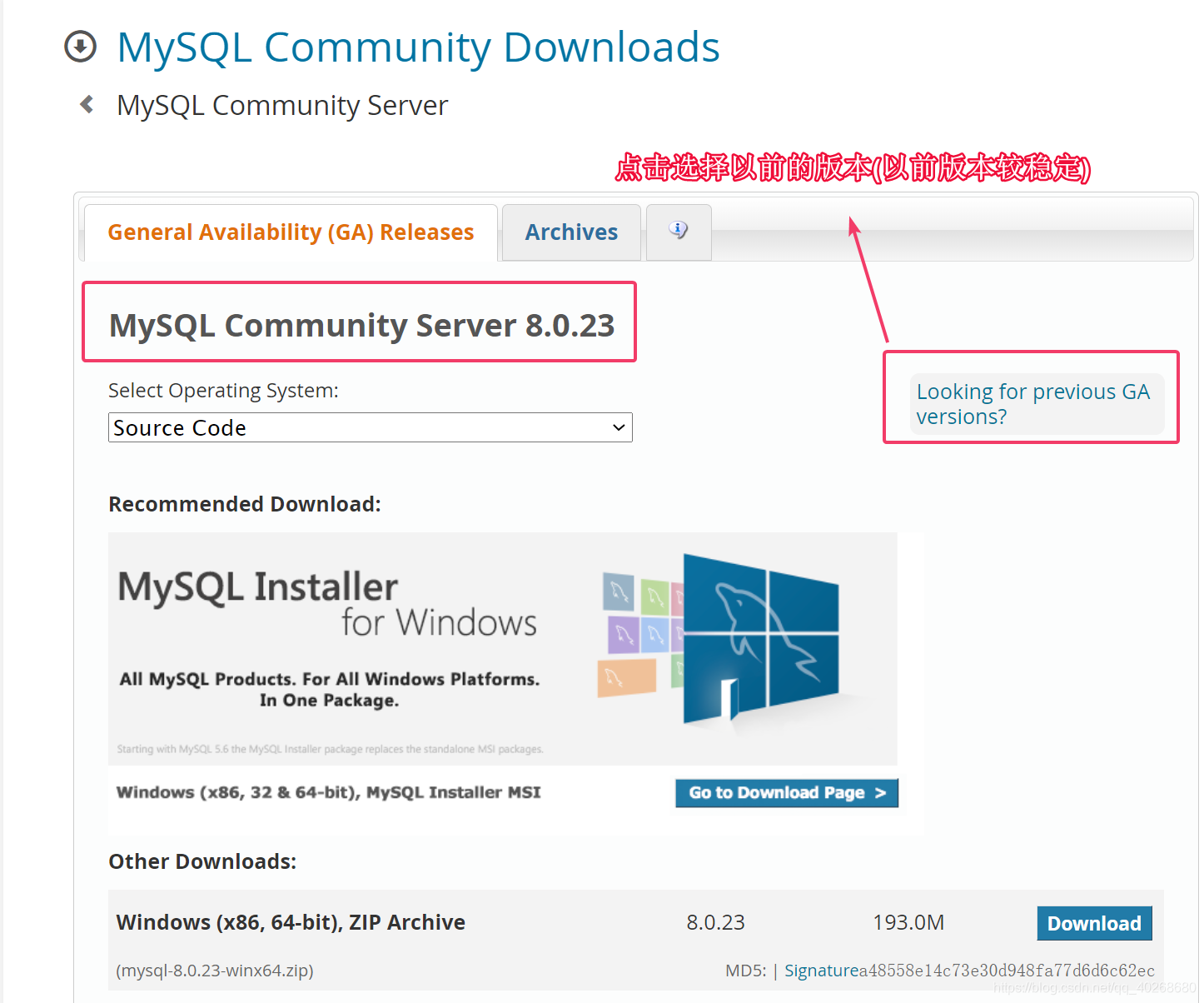Click the back chevron next to MySQL Community Server
Image resolution: width=1204 pixels, height=1003 pixels.
point(87,104)
